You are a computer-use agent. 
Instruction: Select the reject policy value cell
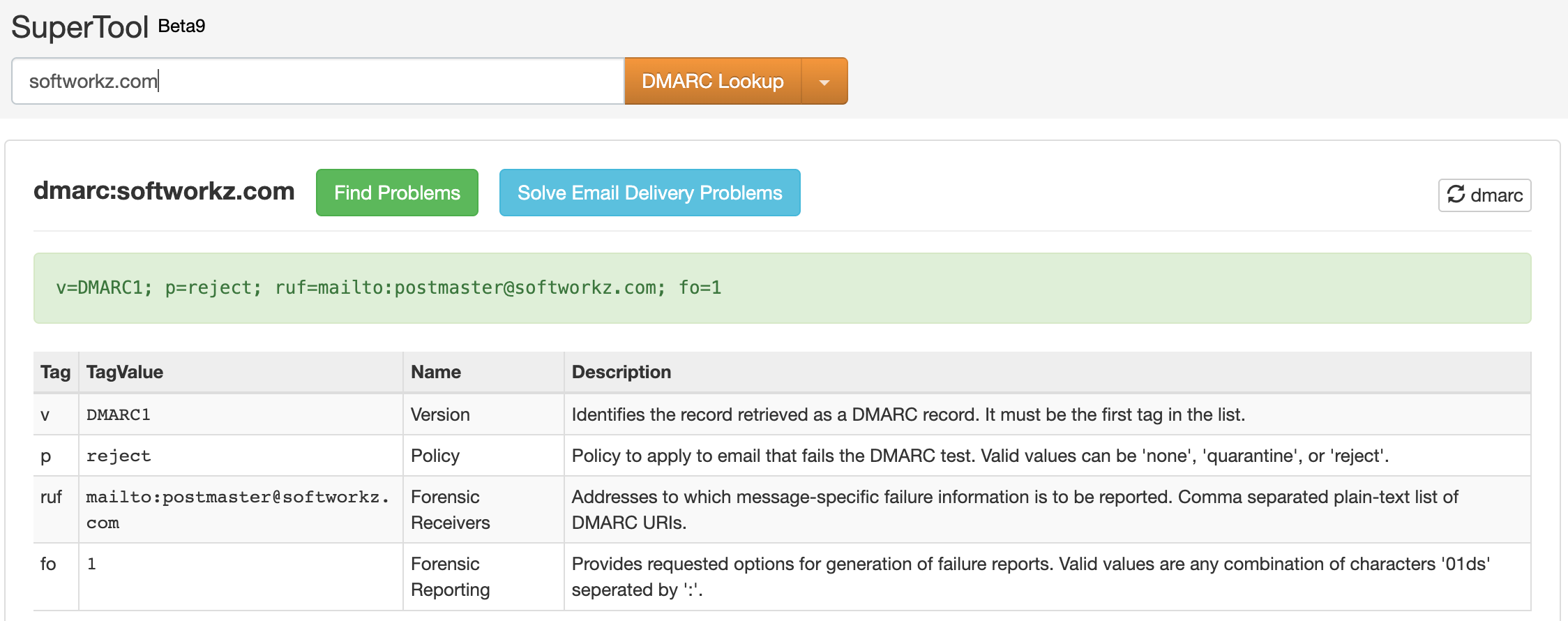pyautogui.click(x=119, y=456)
